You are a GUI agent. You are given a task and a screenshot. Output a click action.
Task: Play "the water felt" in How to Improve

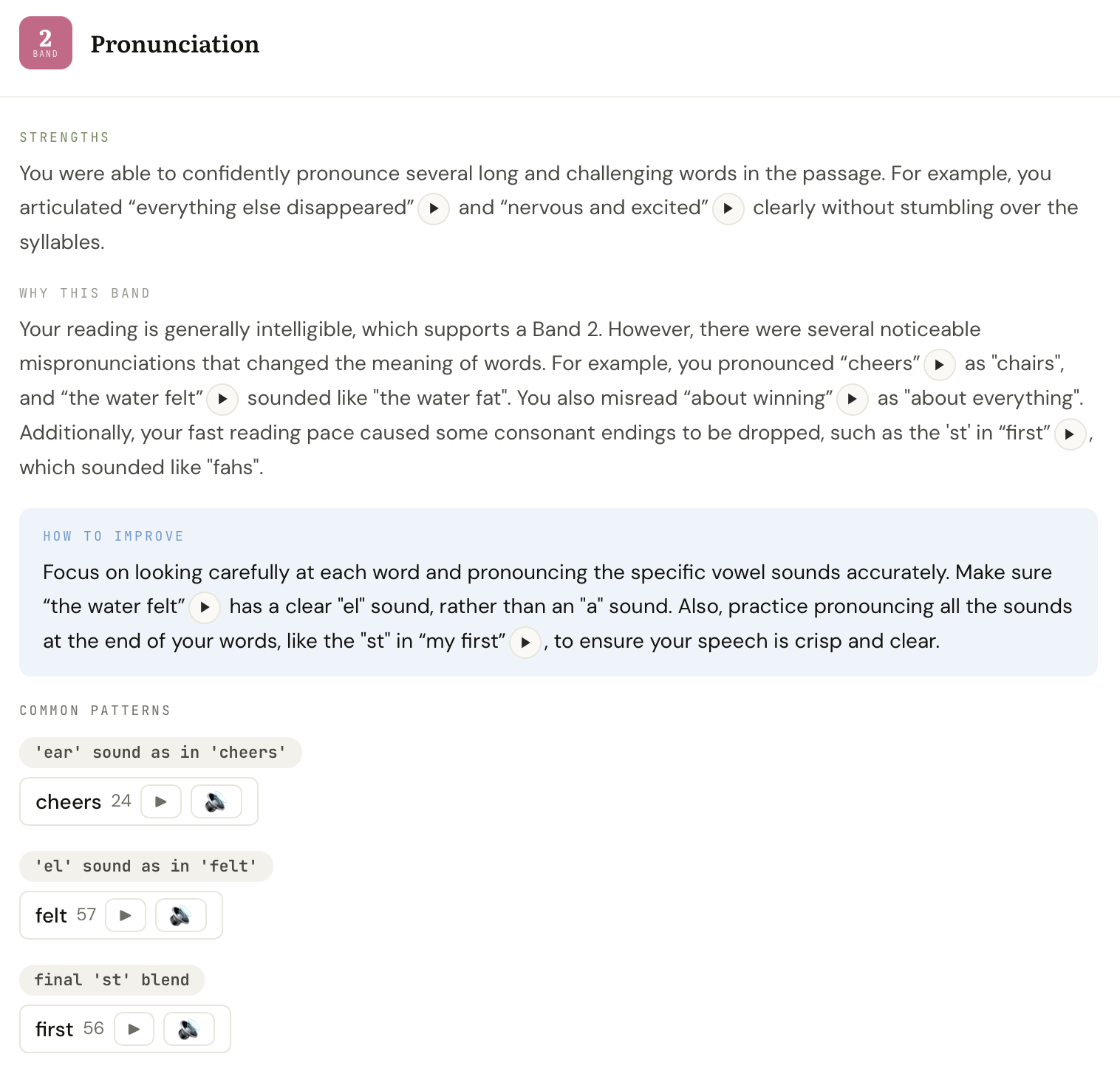pos(205,607)
